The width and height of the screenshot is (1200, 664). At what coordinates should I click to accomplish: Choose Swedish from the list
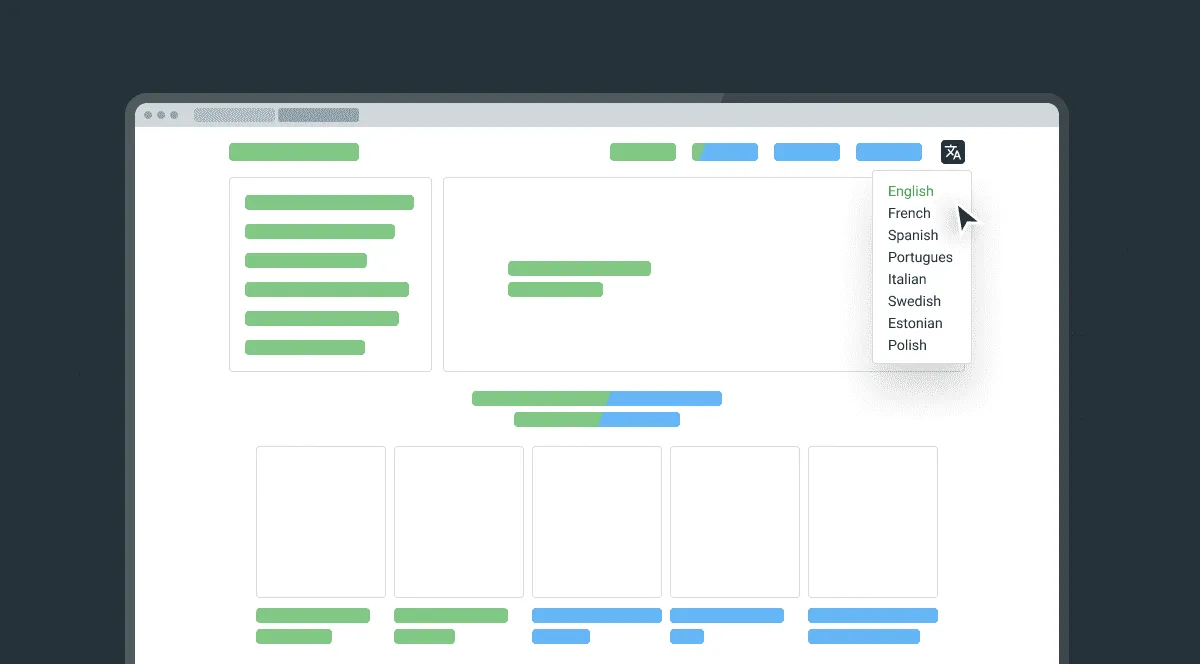click(913, 301)
